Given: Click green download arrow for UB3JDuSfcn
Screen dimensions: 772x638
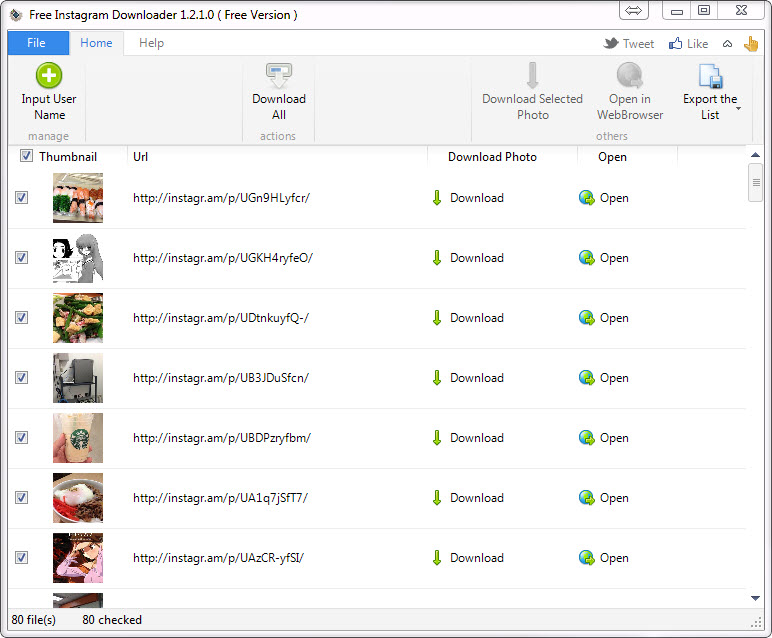Looking at the screenshot, I should pyautogui.click(x=437, y=378).
